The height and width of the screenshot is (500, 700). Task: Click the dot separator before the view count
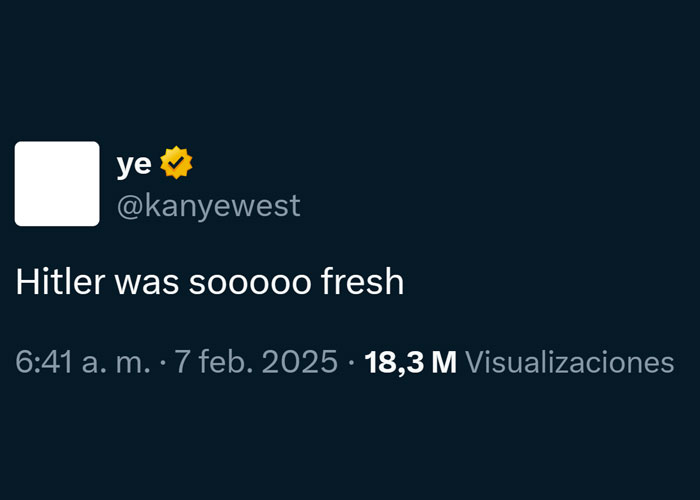point(351,362)
